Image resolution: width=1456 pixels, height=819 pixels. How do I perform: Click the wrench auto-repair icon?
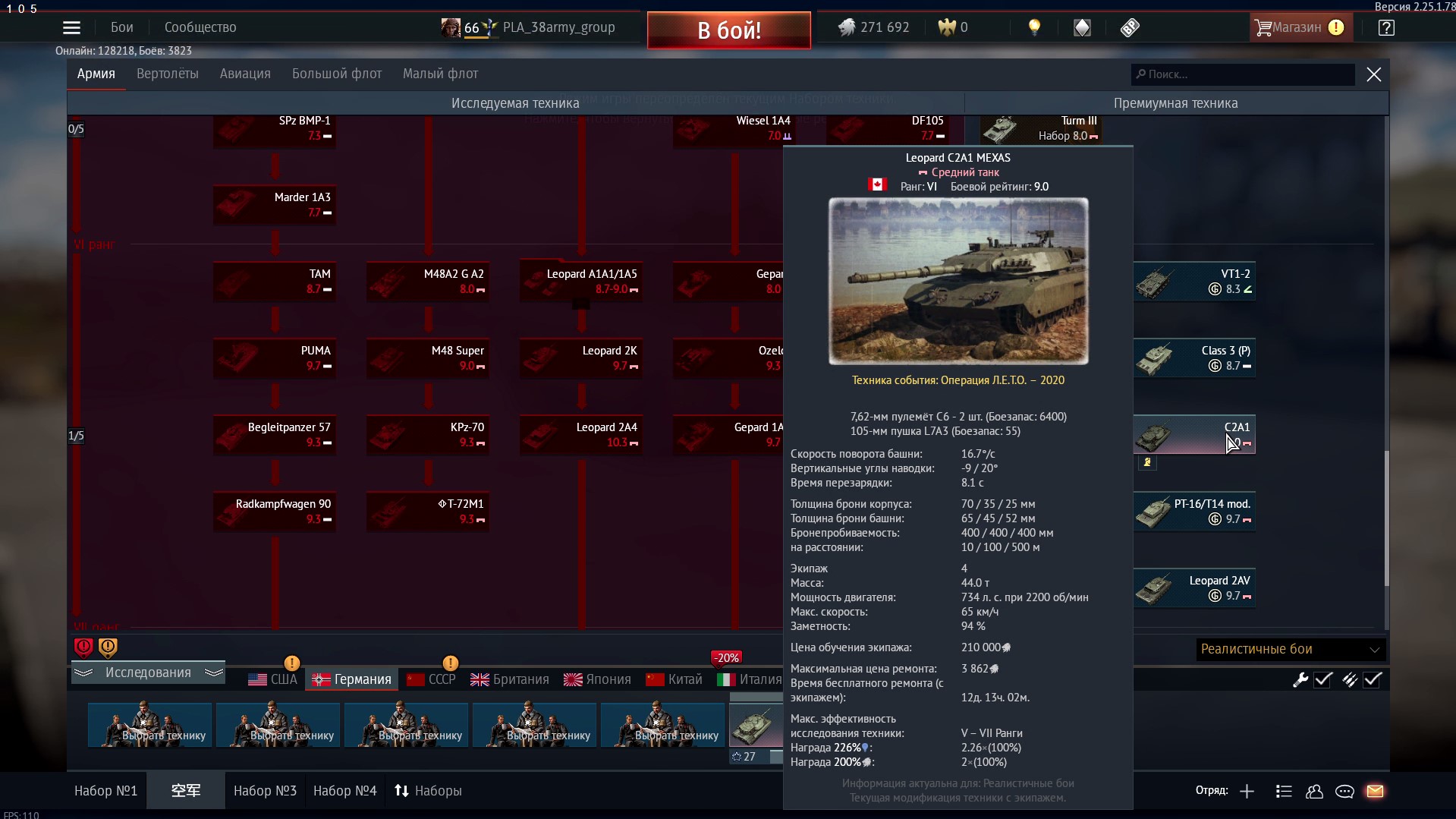tap(1300, 679)
